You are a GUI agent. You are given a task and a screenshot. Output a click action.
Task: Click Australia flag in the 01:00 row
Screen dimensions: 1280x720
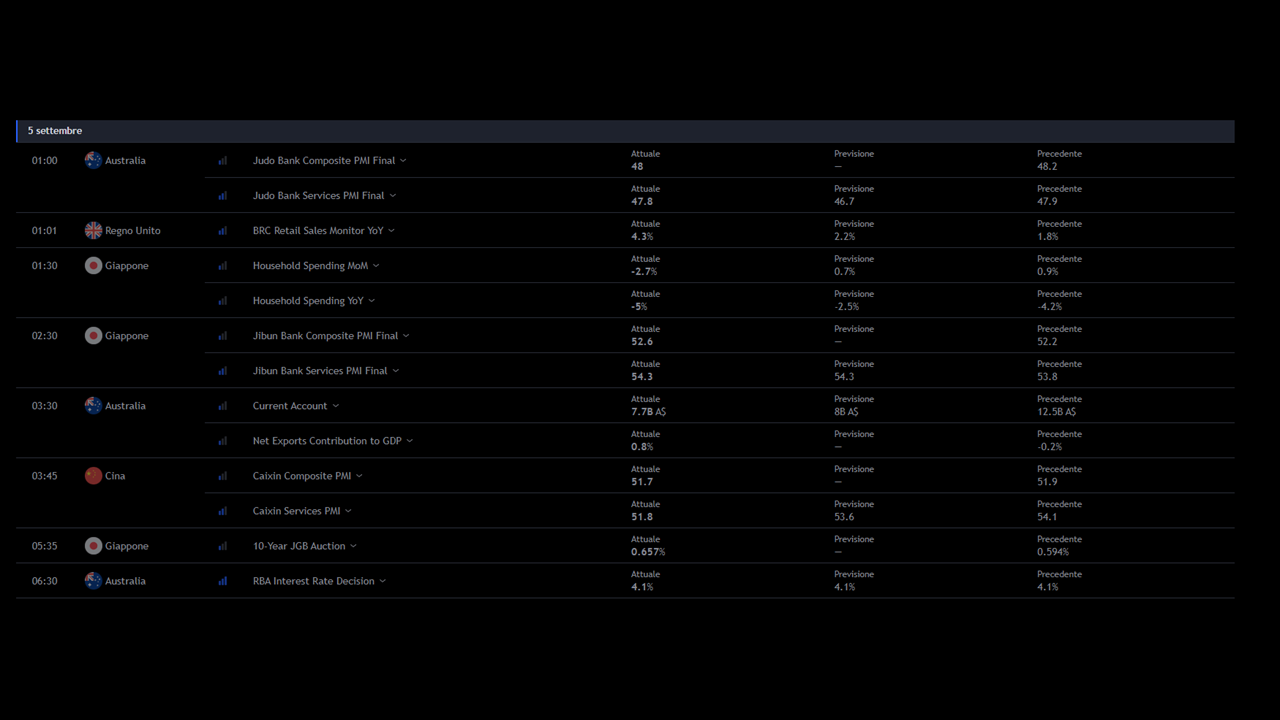coord(93,160)
